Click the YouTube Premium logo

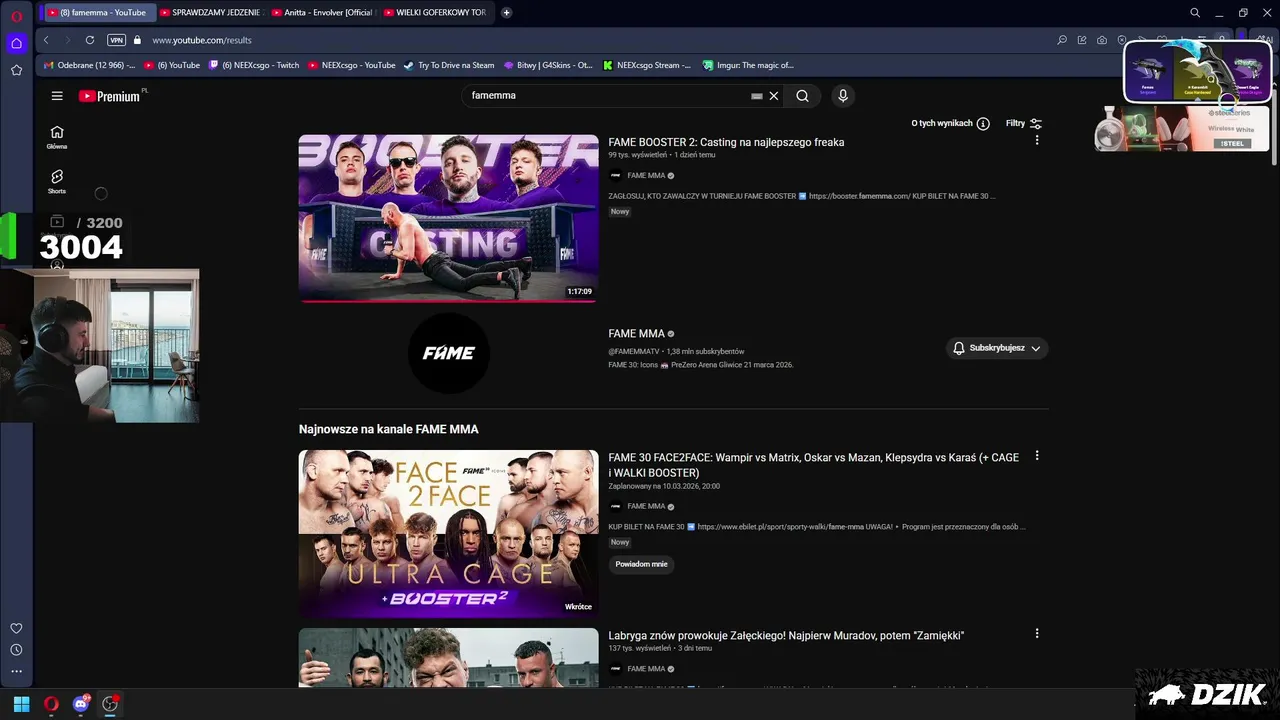tap(110, 96)
